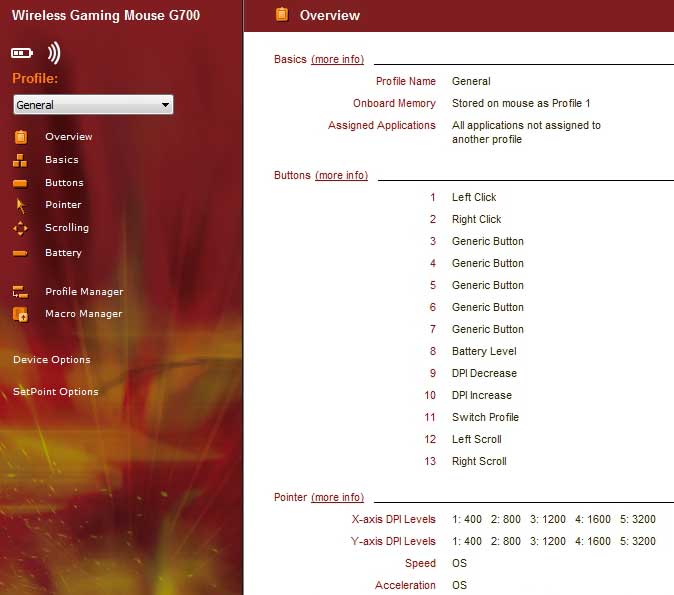This screenshot has height=595, width=674.
Task: Click the battery status icon
Action: coord(22,53)
